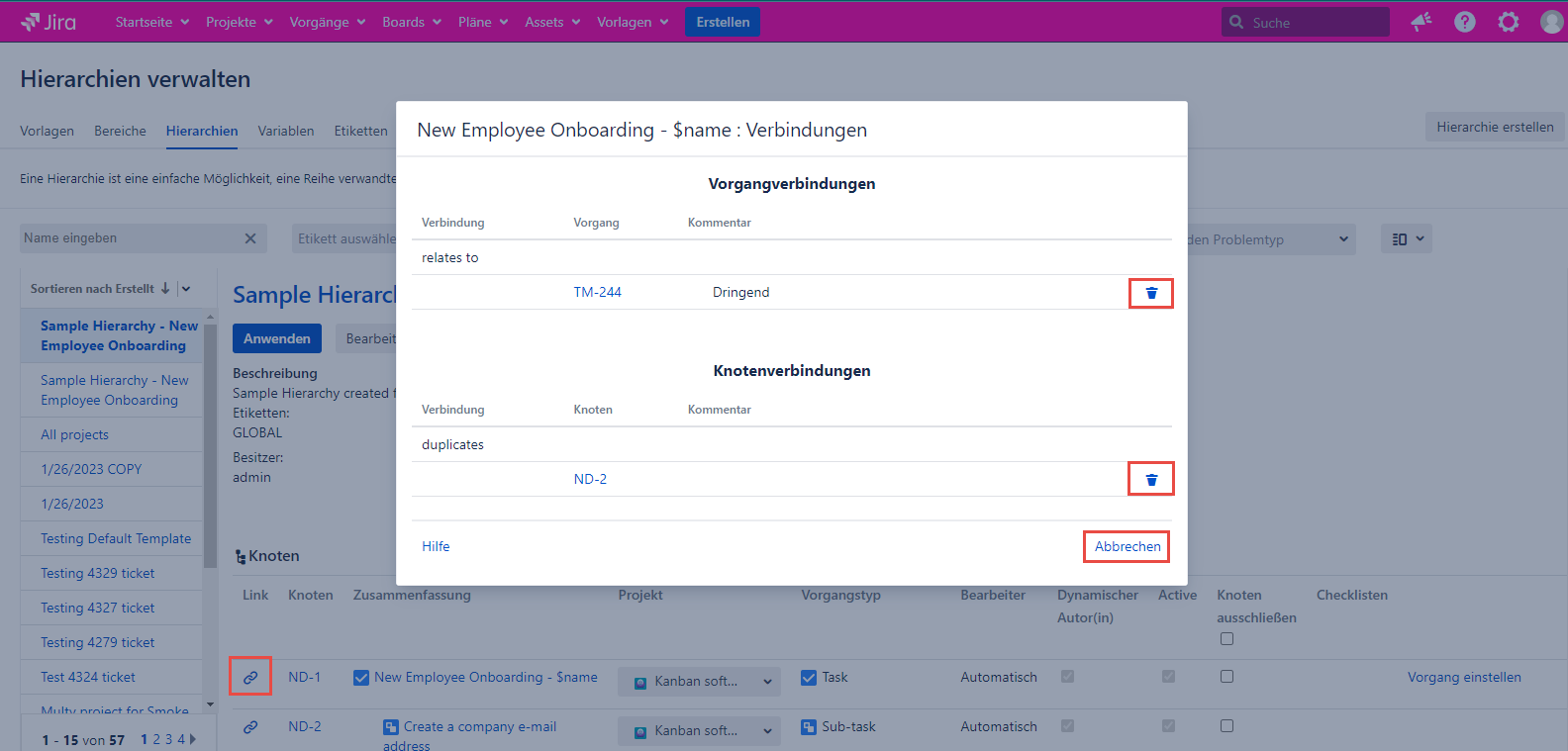Open the column layout view dropdown
This screenshot has height=751, width=1568.
click(x=1406, y=238)
